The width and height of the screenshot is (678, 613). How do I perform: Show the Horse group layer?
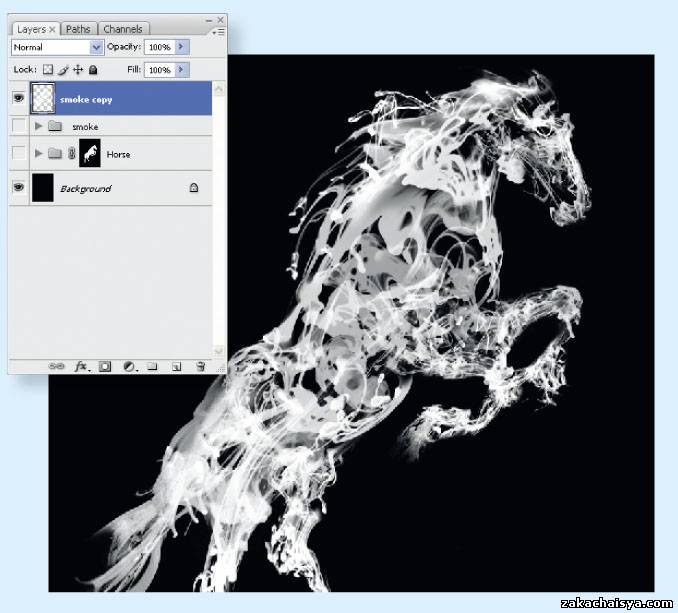pos(19,153)
